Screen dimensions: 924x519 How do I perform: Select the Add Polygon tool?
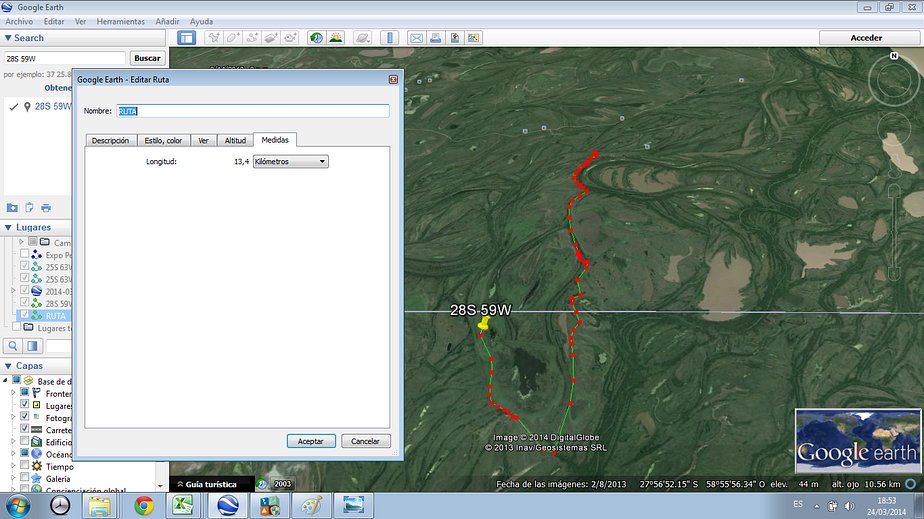(x=233, y=38)
